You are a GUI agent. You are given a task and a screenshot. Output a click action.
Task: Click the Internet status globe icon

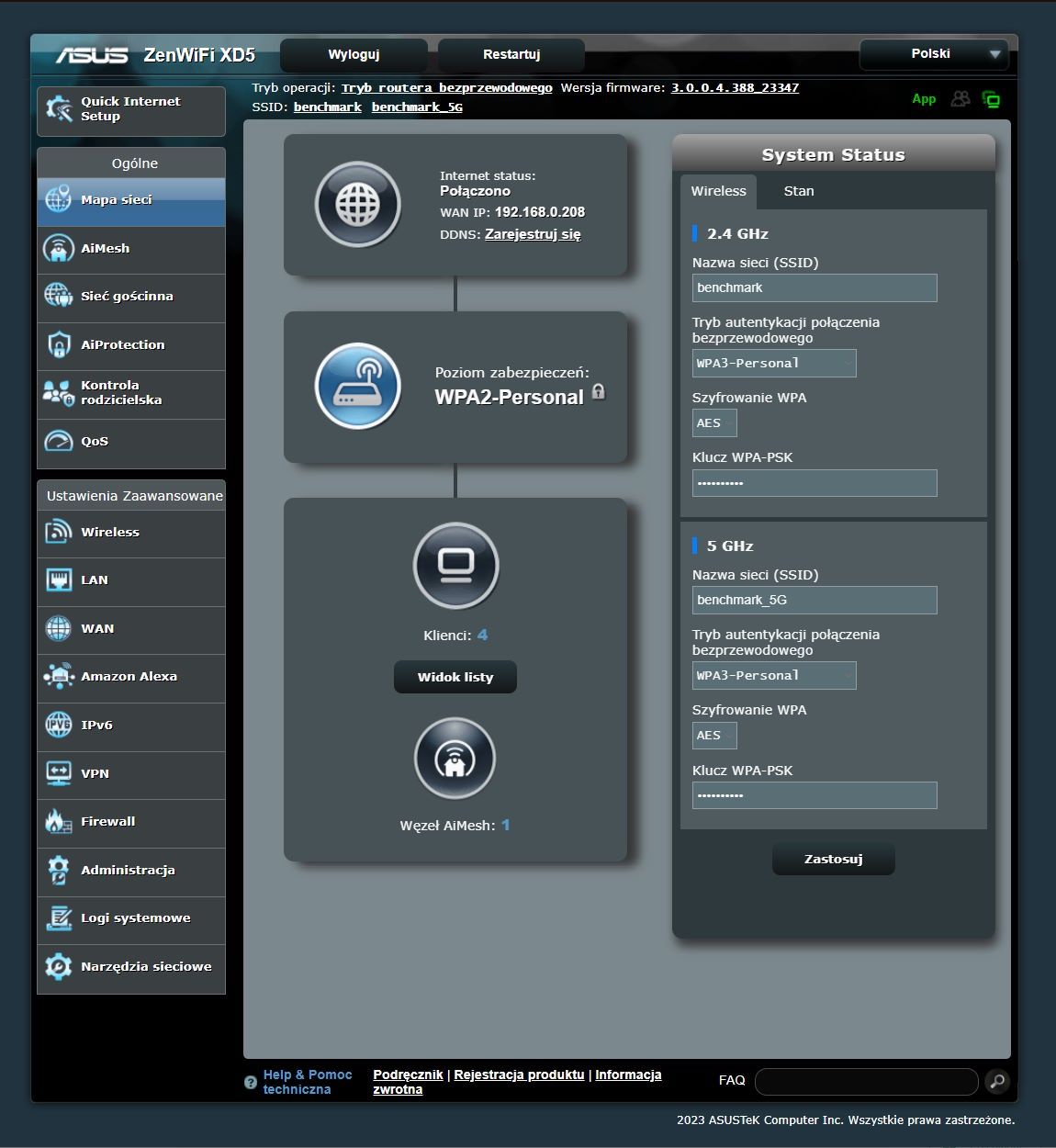pos(358,205)
